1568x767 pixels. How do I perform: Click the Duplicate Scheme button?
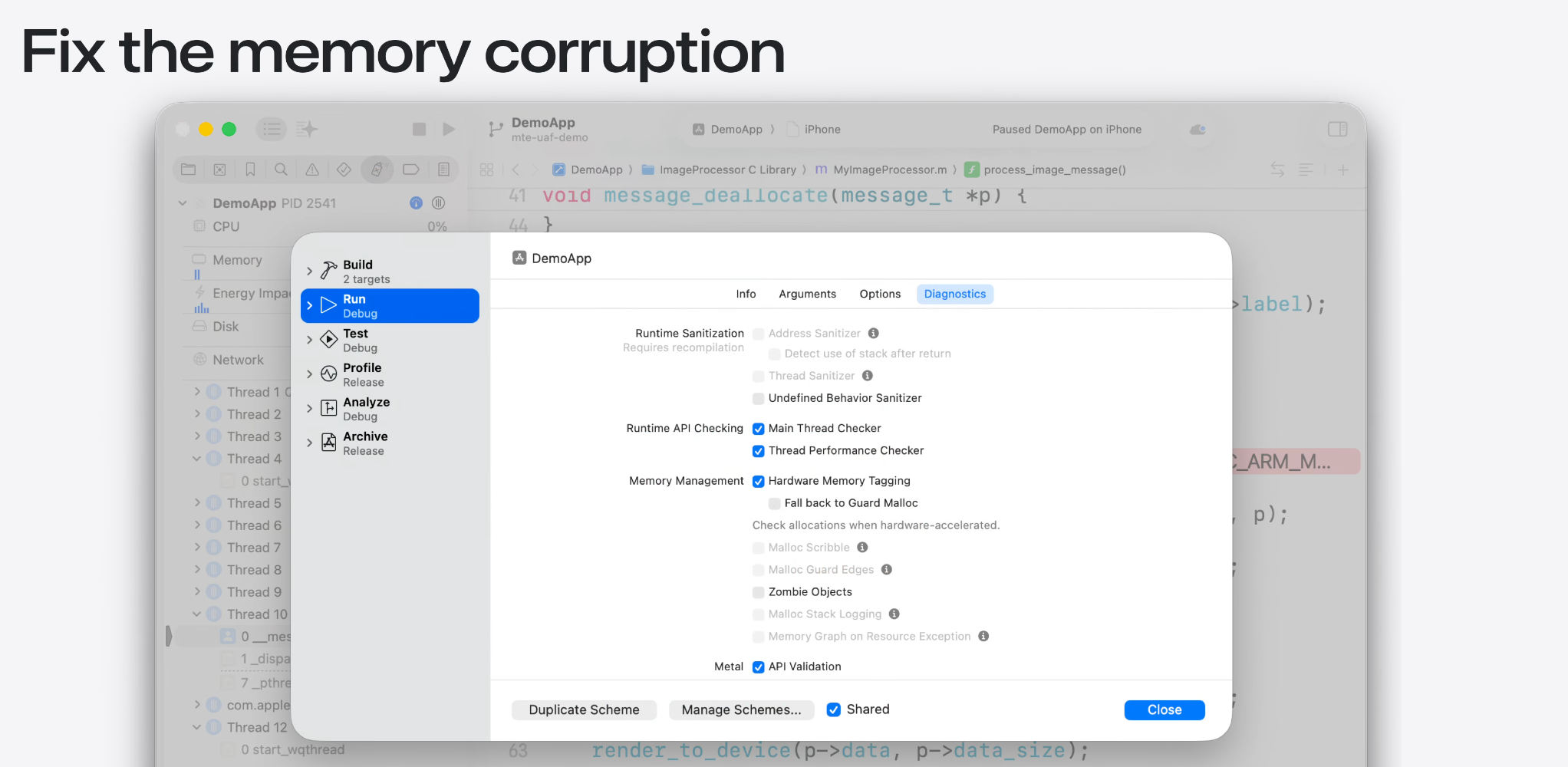(584, 710)
